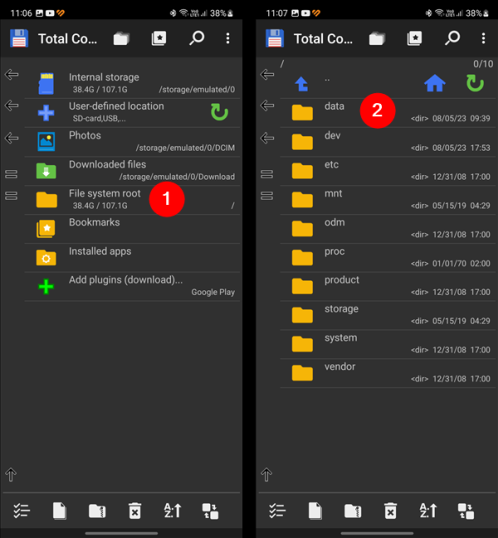Tap zip archive icon, right screen toolbar
The image size is (498, 538).
[353, 511]
